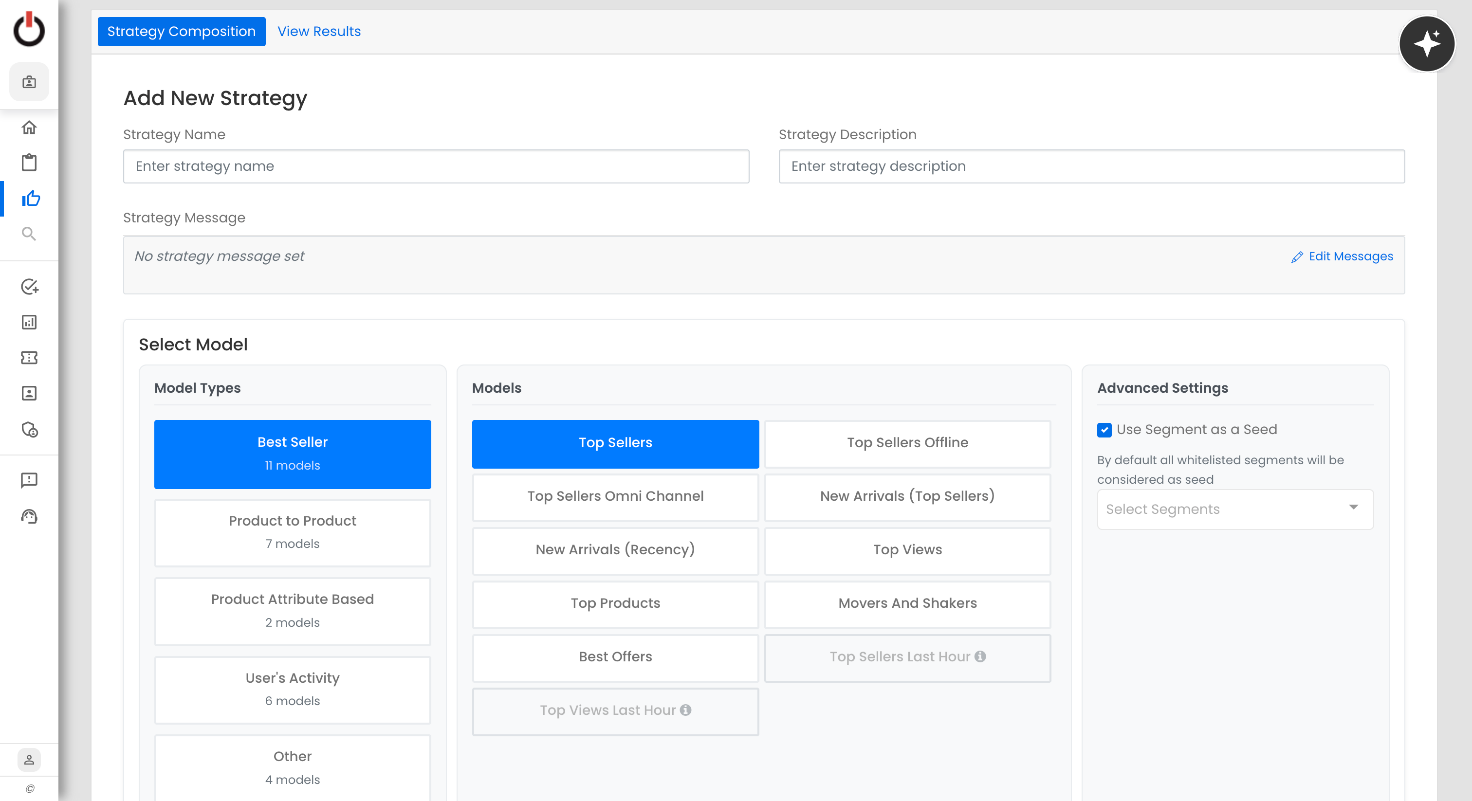Select the thumbs-up recommendations icon
This screenshot has height=801, width=1472.
pos(30,198)
